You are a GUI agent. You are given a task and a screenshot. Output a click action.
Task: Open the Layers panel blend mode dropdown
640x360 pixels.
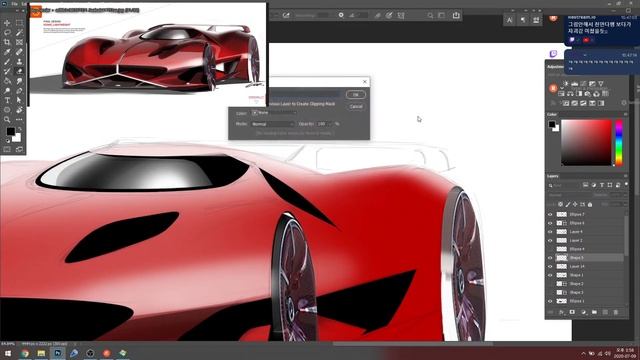(571, 195)
